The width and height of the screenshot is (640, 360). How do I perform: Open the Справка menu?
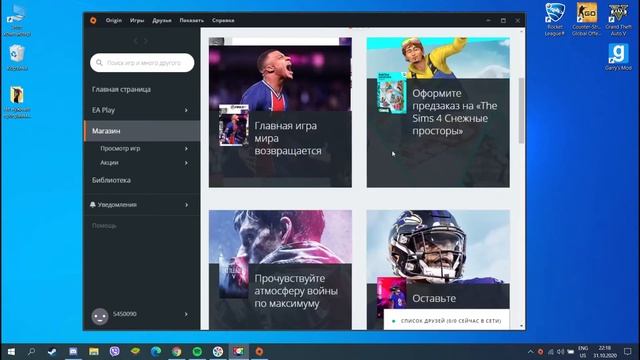tap(223, 20)
